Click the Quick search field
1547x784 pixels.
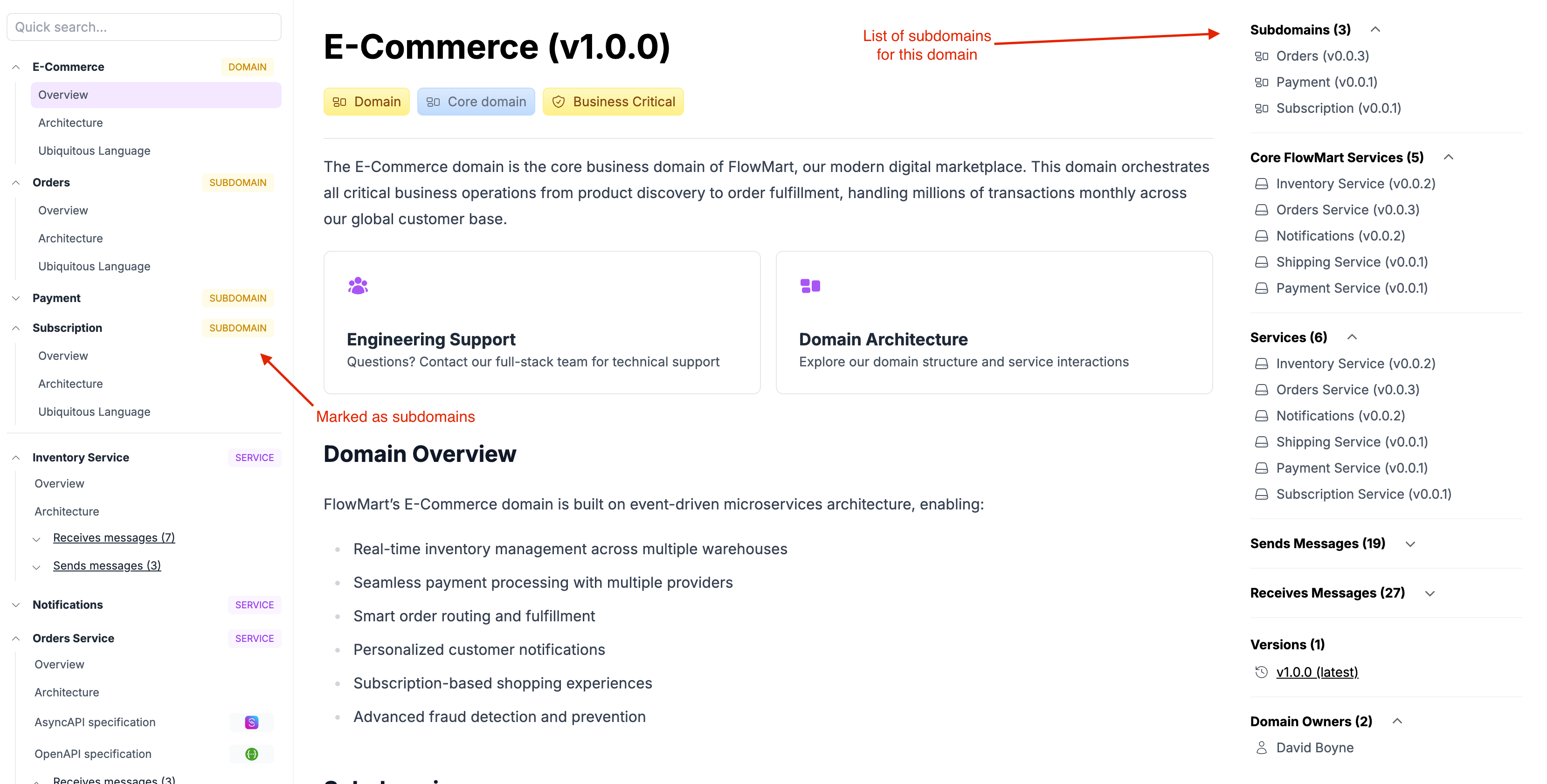(x=144, y=27)
